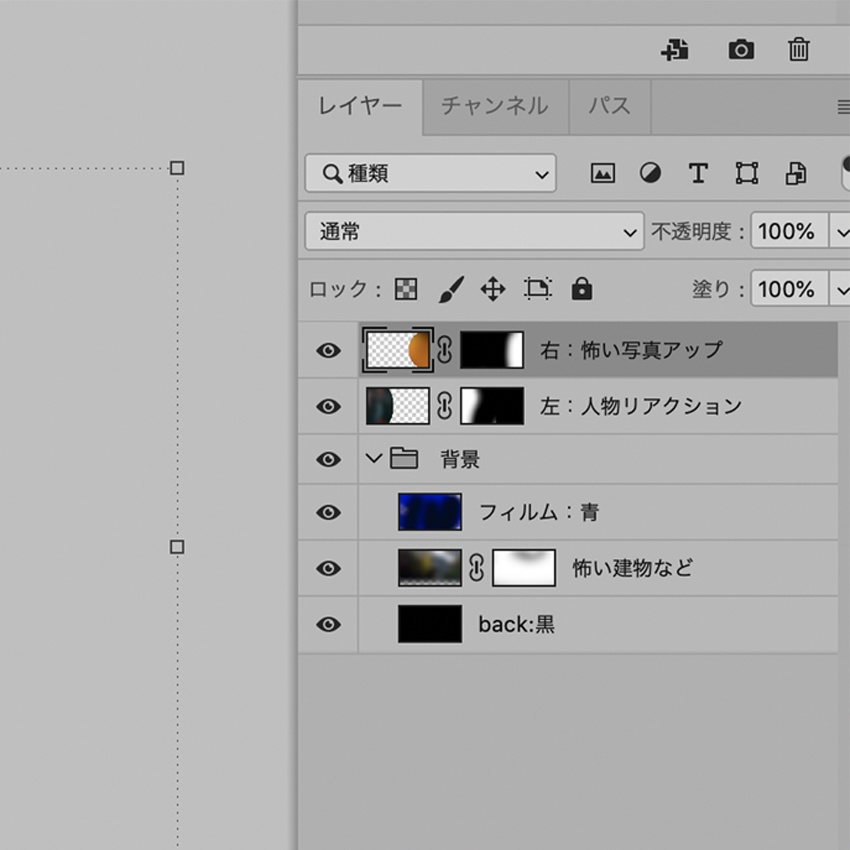Toggle visibility of 左：人物リアクション layer
The width and height of the screenshot is (850, 850).
(x=327, y=406)
